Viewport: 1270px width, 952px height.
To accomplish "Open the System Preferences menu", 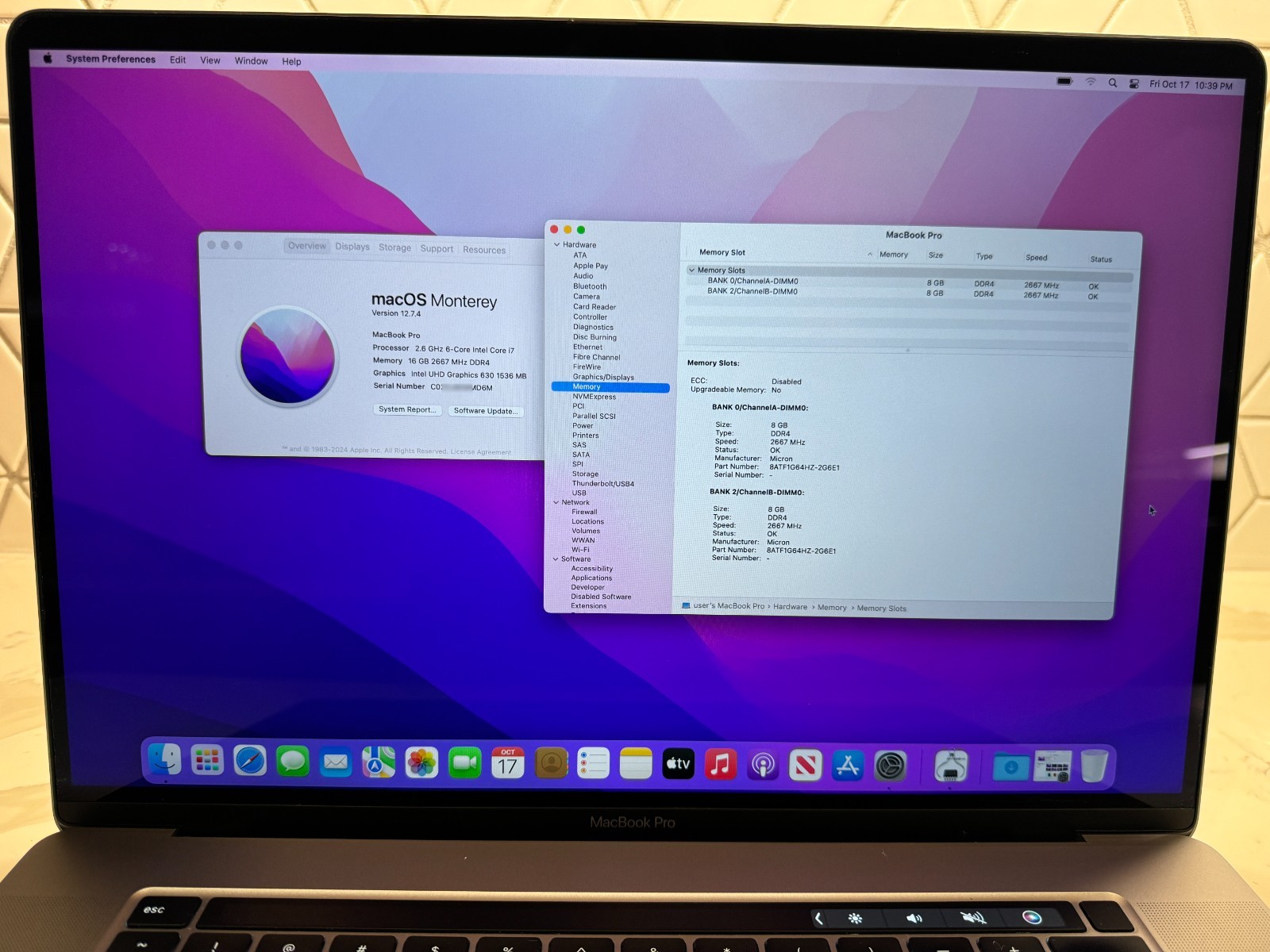I will (110, 59).
